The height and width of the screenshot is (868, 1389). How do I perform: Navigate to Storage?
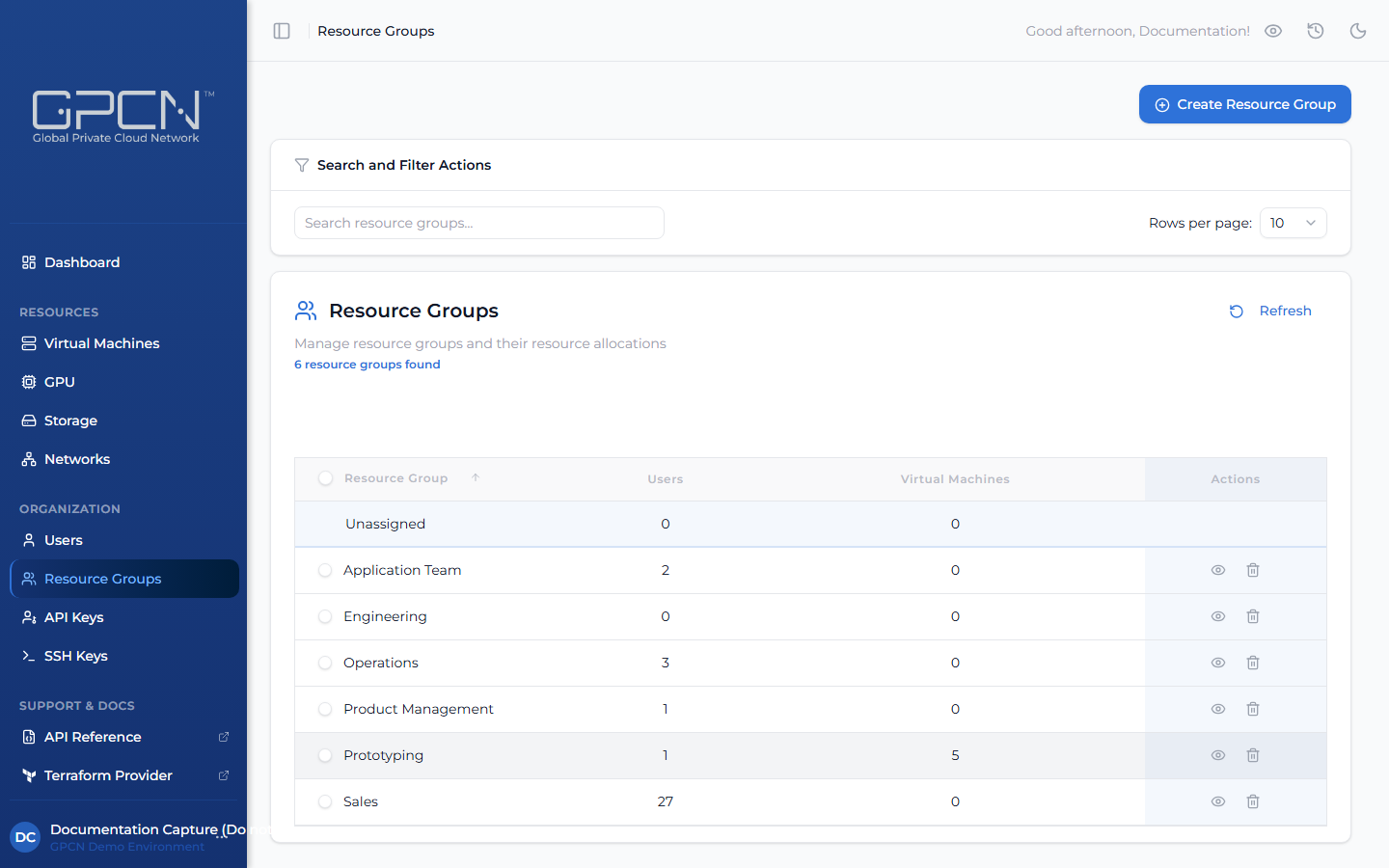click(124, 420)
